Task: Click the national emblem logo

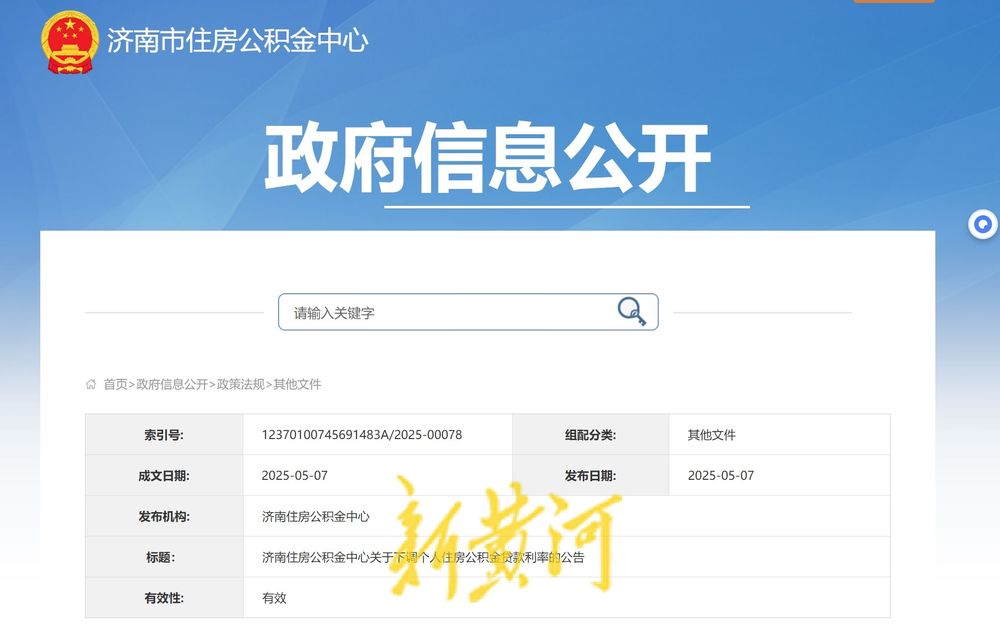Action: point(70,42)
